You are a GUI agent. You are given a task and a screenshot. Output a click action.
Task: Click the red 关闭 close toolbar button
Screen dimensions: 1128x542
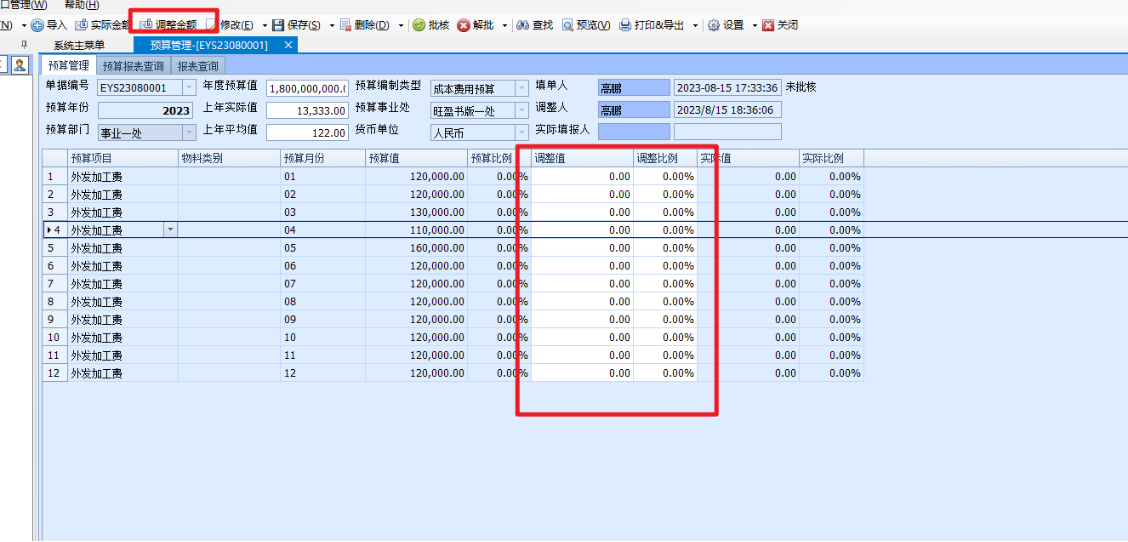(x=781, y=25)
